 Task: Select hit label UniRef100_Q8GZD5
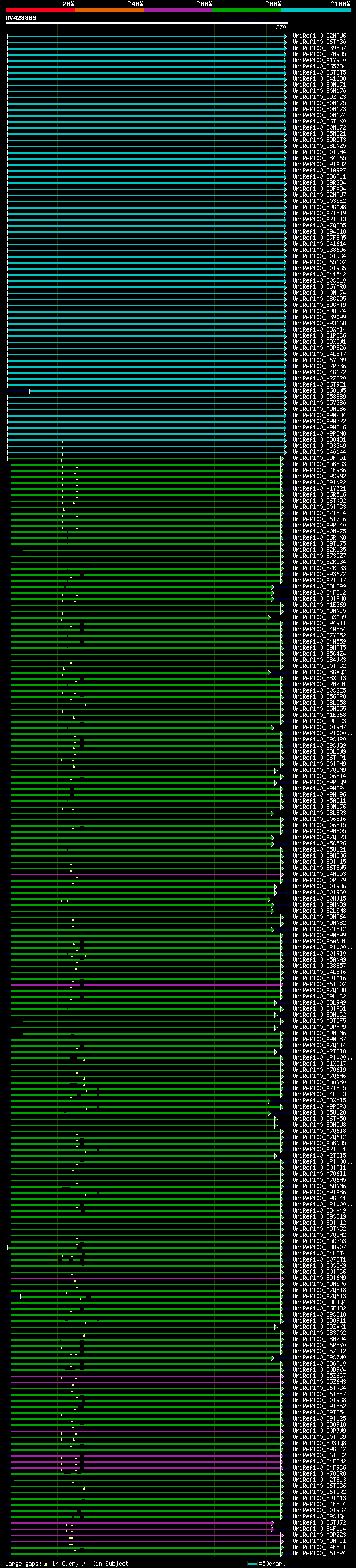tap(319, 299)
